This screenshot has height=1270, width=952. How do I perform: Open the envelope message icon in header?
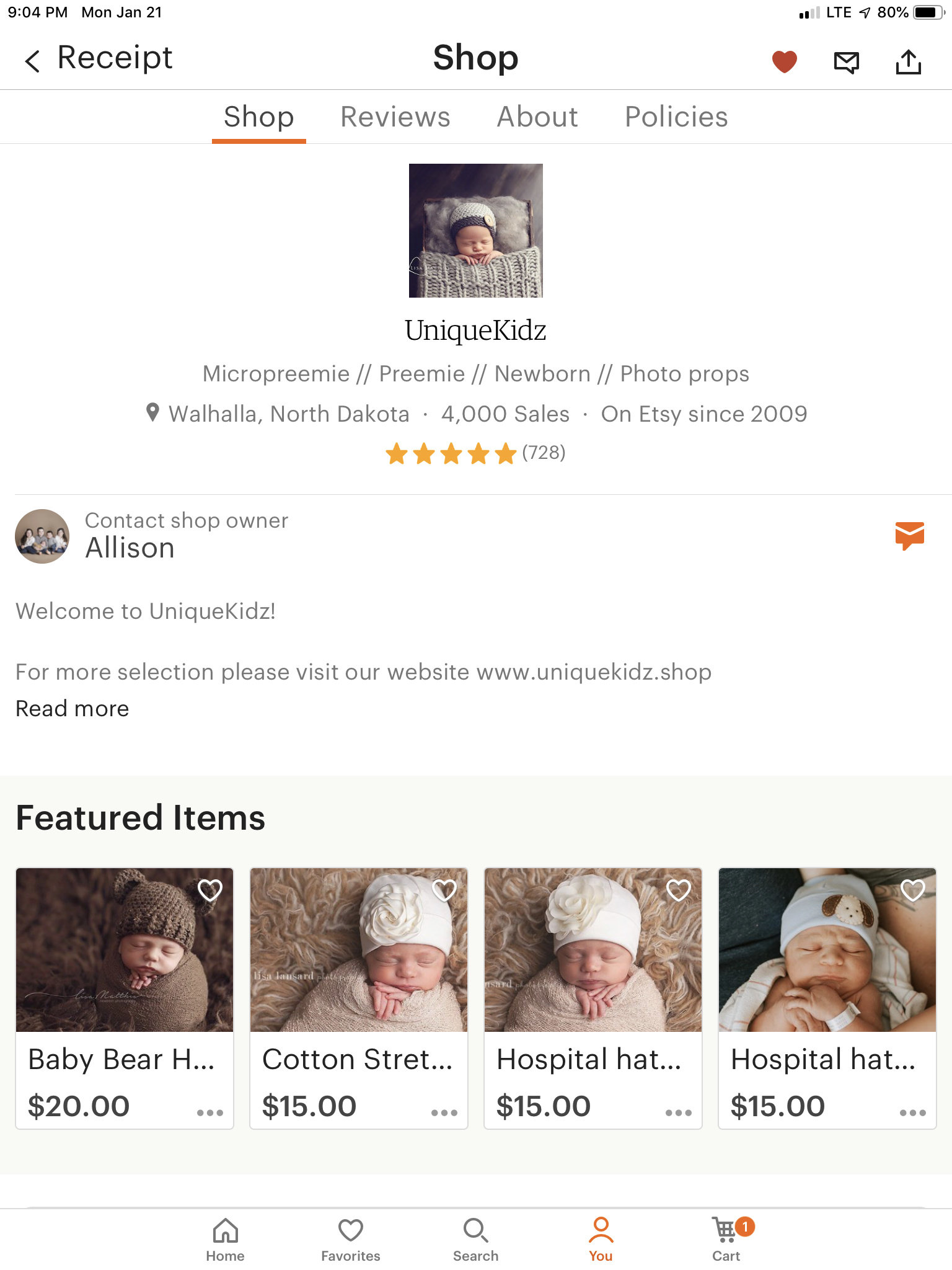pyautogui.click(x=846, y=61)
